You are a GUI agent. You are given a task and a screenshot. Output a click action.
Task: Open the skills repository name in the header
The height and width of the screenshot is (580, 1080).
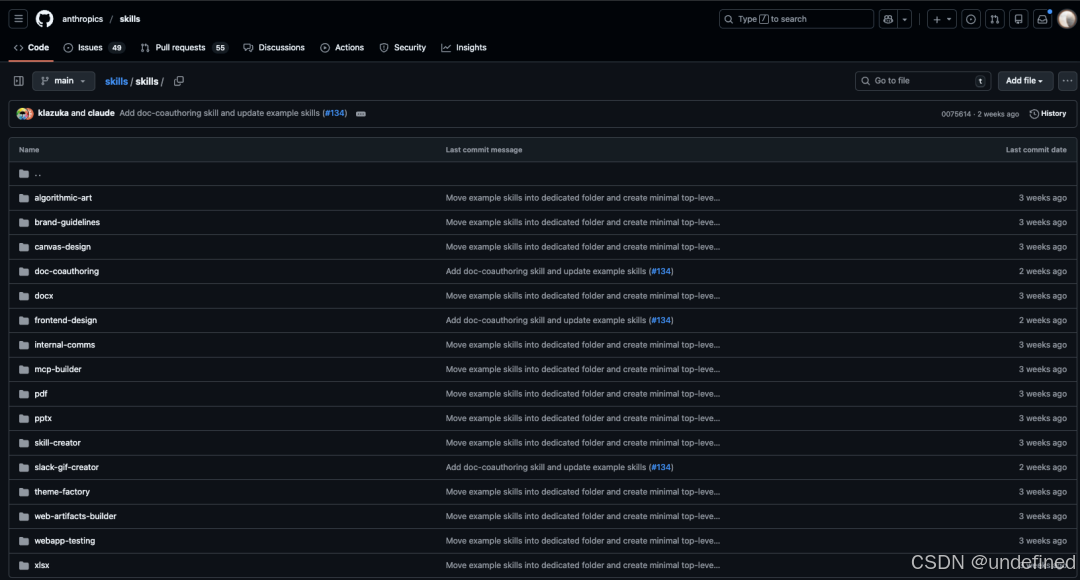[x=129, y=19]
